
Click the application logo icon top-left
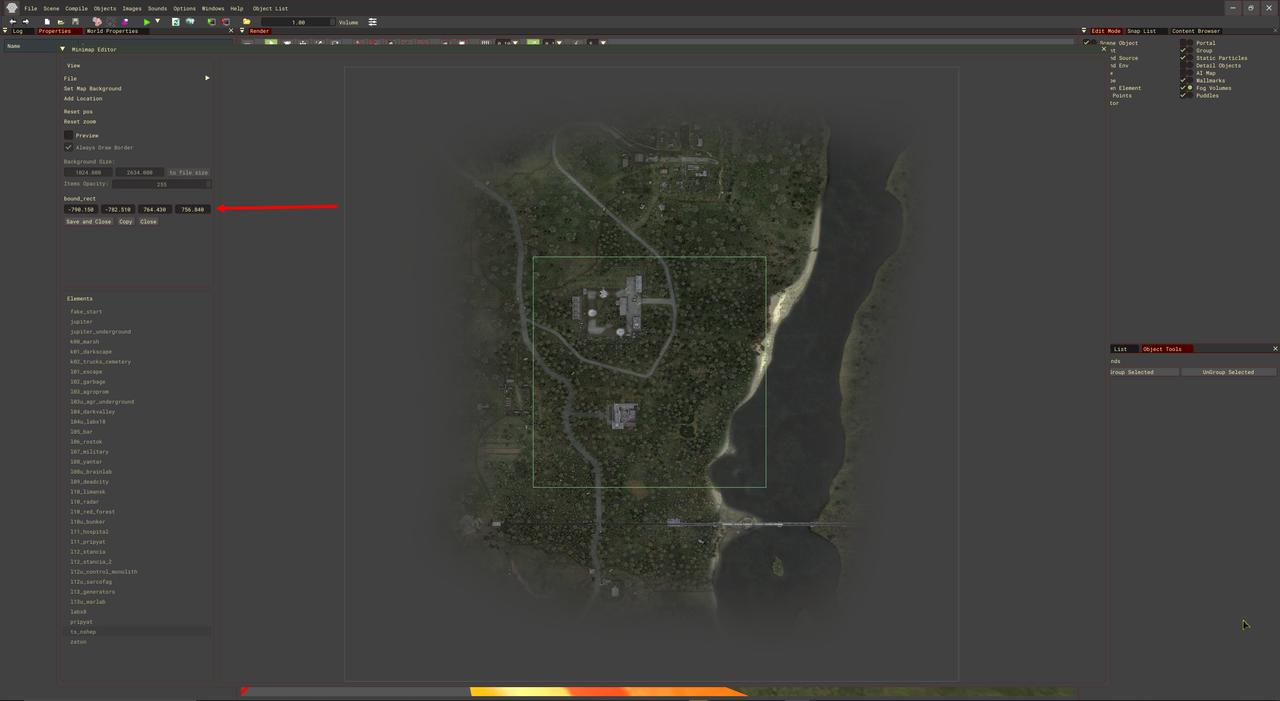point(11,7)
